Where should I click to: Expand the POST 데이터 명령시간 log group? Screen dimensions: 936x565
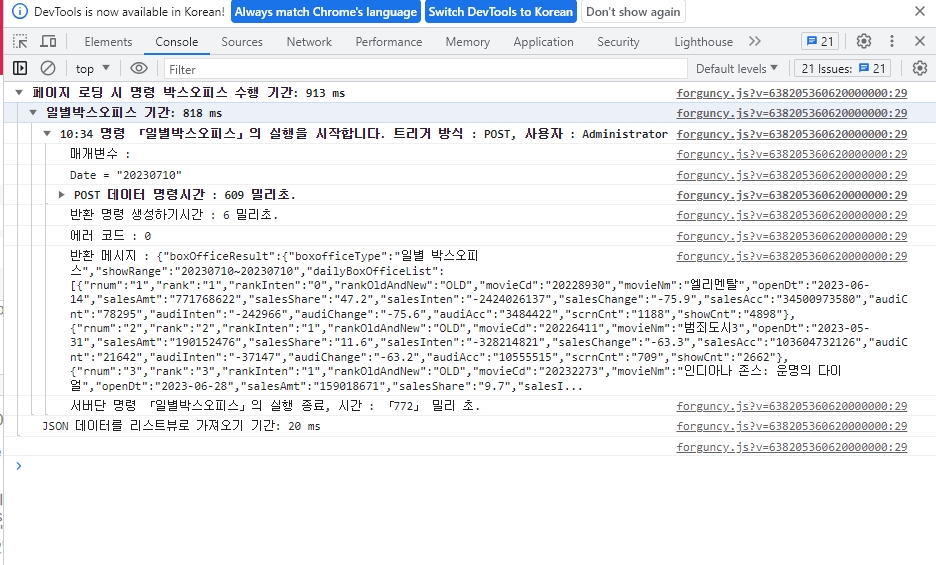(x=62, y=195)
